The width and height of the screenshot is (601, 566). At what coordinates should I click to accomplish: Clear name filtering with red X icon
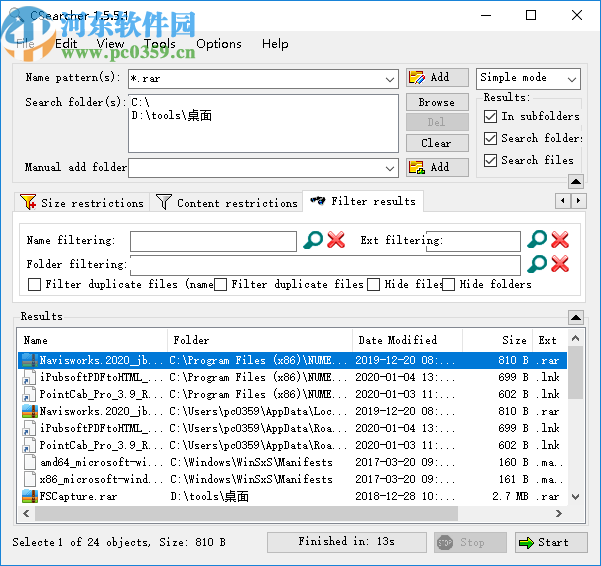coord(336,240)
